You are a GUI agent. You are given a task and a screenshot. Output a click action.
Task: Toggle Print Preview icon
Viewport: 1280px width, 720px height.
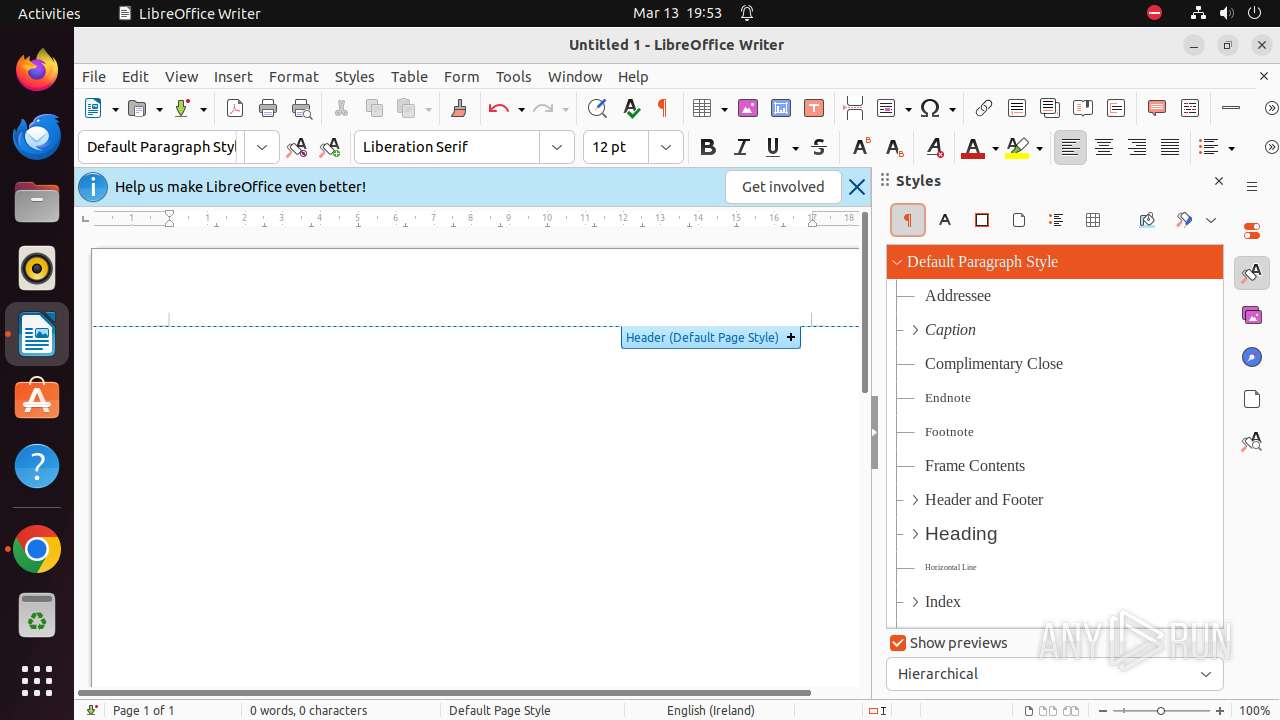coord(301,108)
